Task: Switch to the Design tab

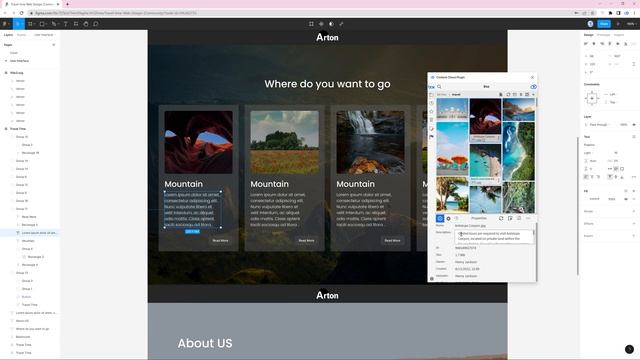Action: point(589,35)
